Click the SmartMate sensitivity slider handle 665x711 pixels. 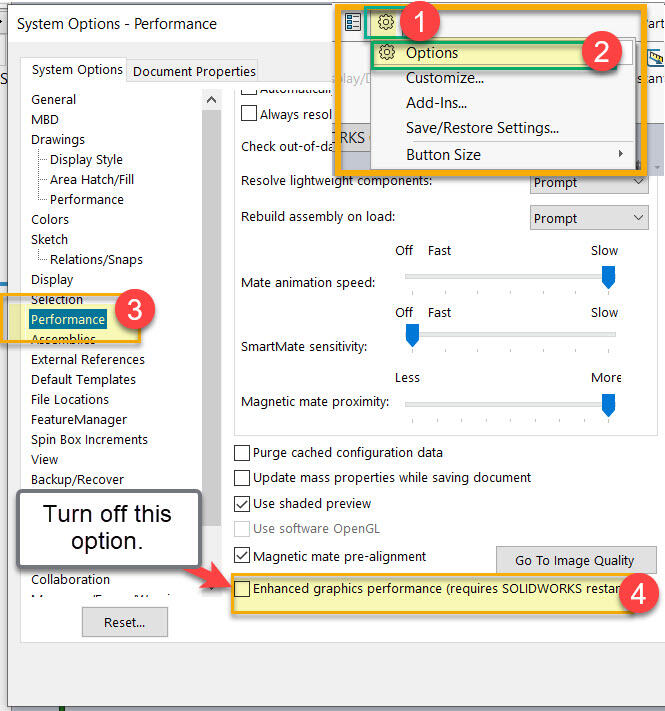click(411, 338)
